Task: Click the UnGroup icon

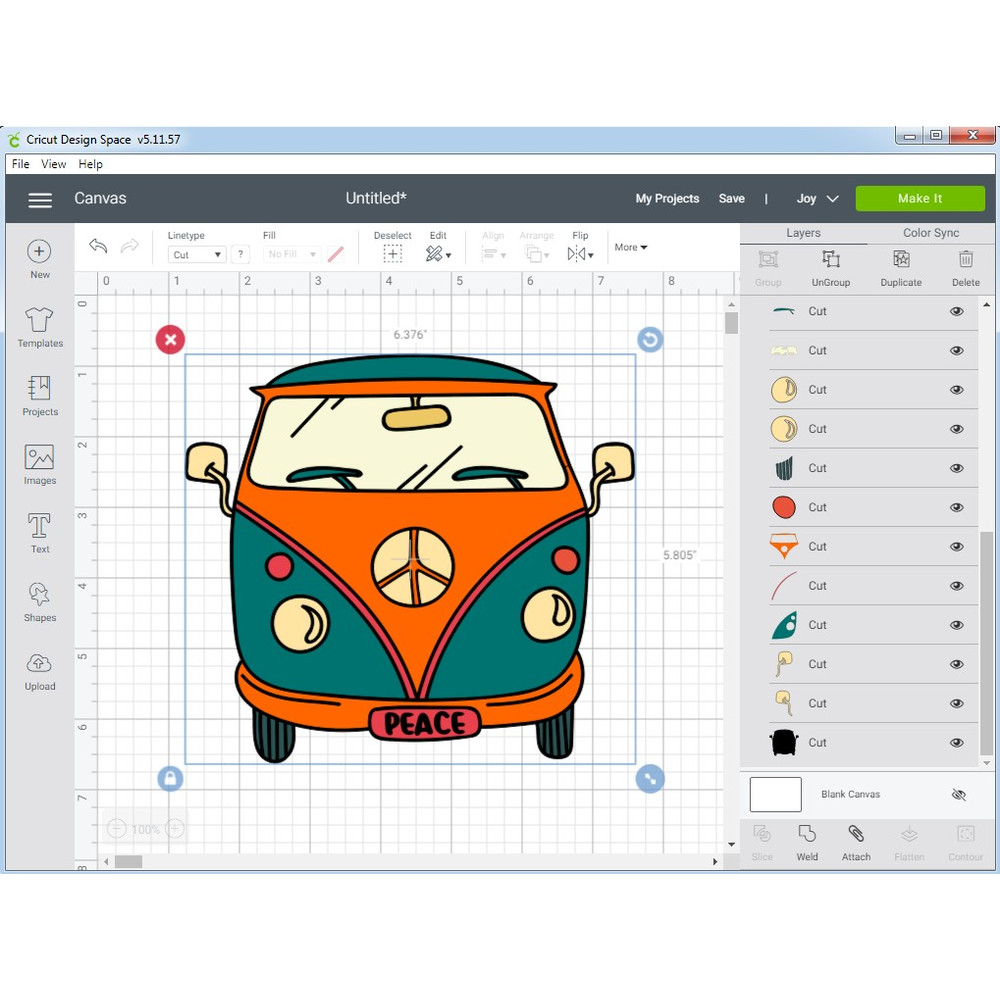Action: (x=830, y=267)
